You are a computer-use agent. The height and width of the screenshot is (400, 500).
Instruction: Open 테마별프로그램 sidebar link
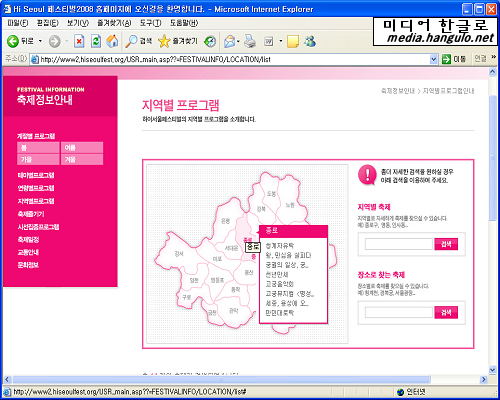tap(36, 175)
